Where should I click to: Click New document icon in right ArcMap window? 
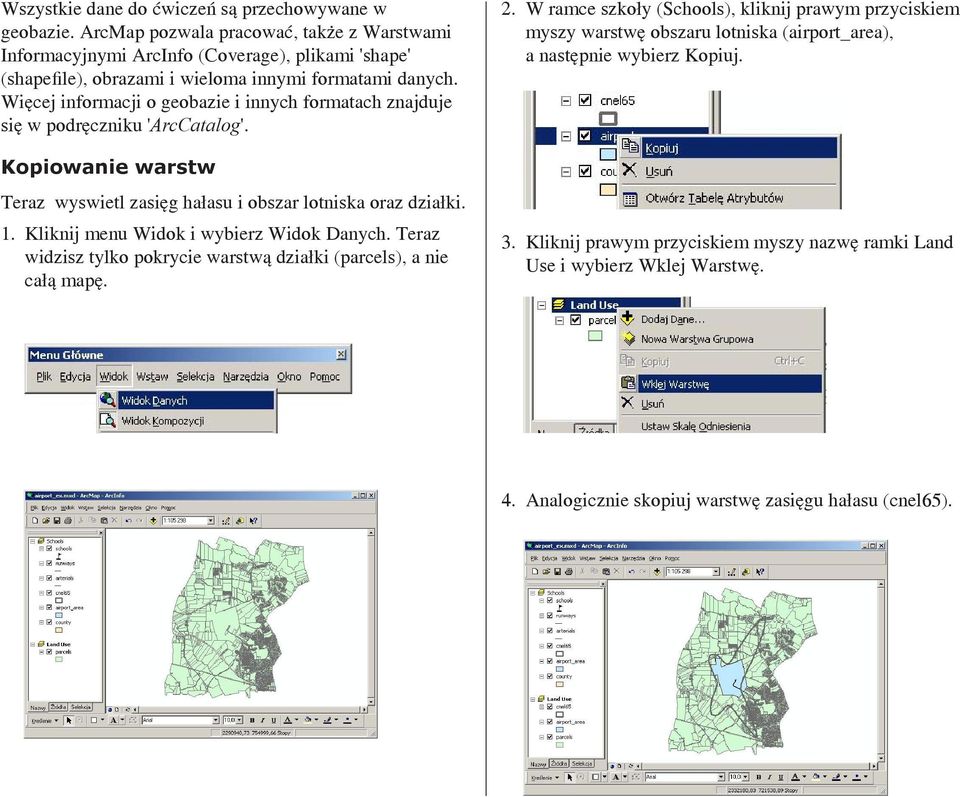click(536, 572)
